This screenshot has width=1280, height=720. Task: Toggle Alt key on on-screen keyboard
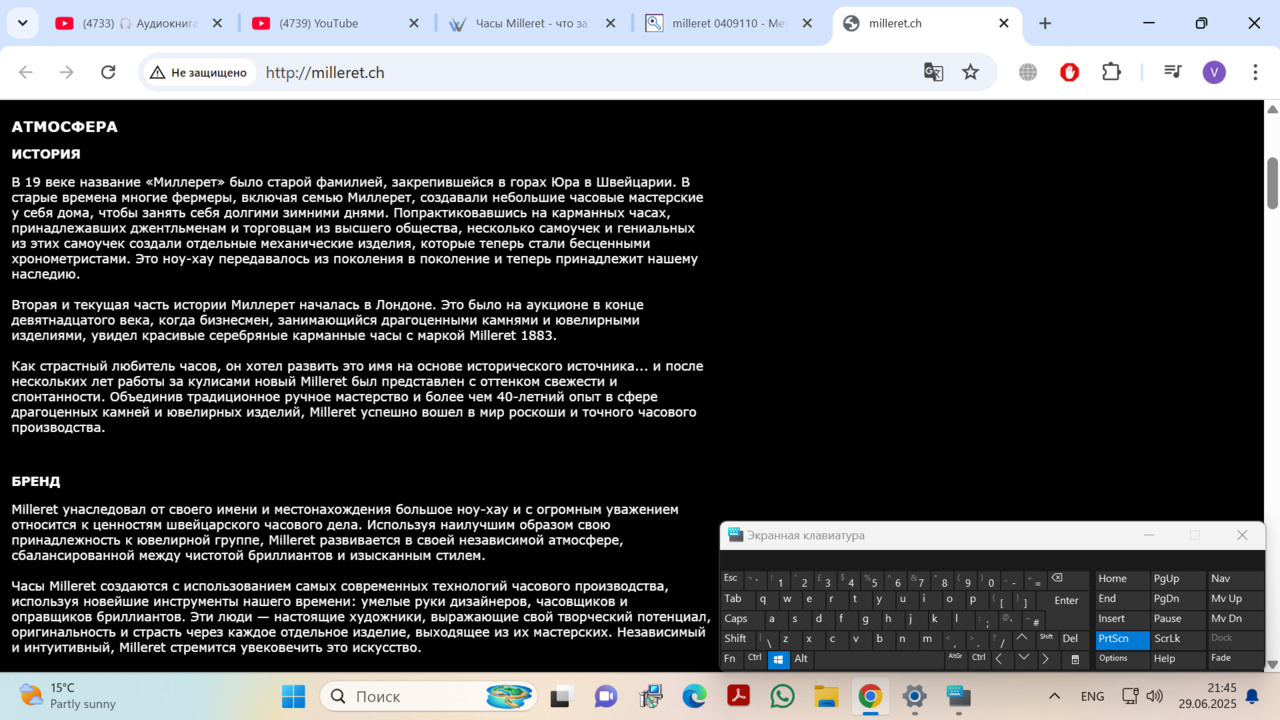coord(803,658)
